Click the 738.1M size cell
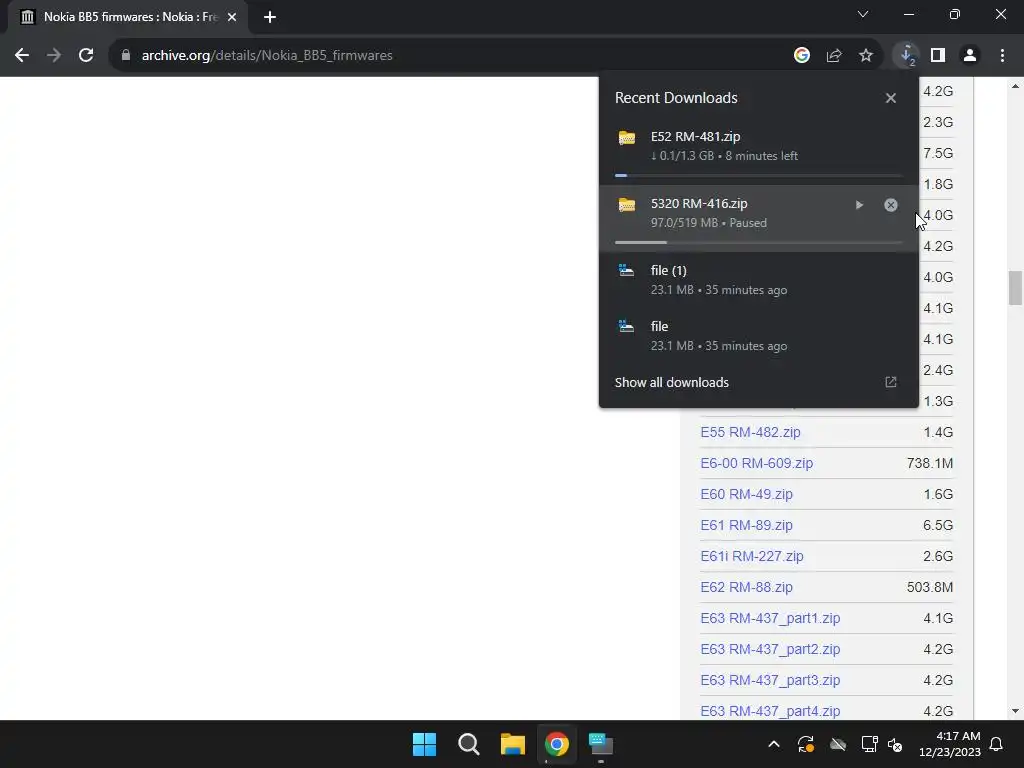Image resolution: width=1024 pixels, height=768 pixels. 930,463
